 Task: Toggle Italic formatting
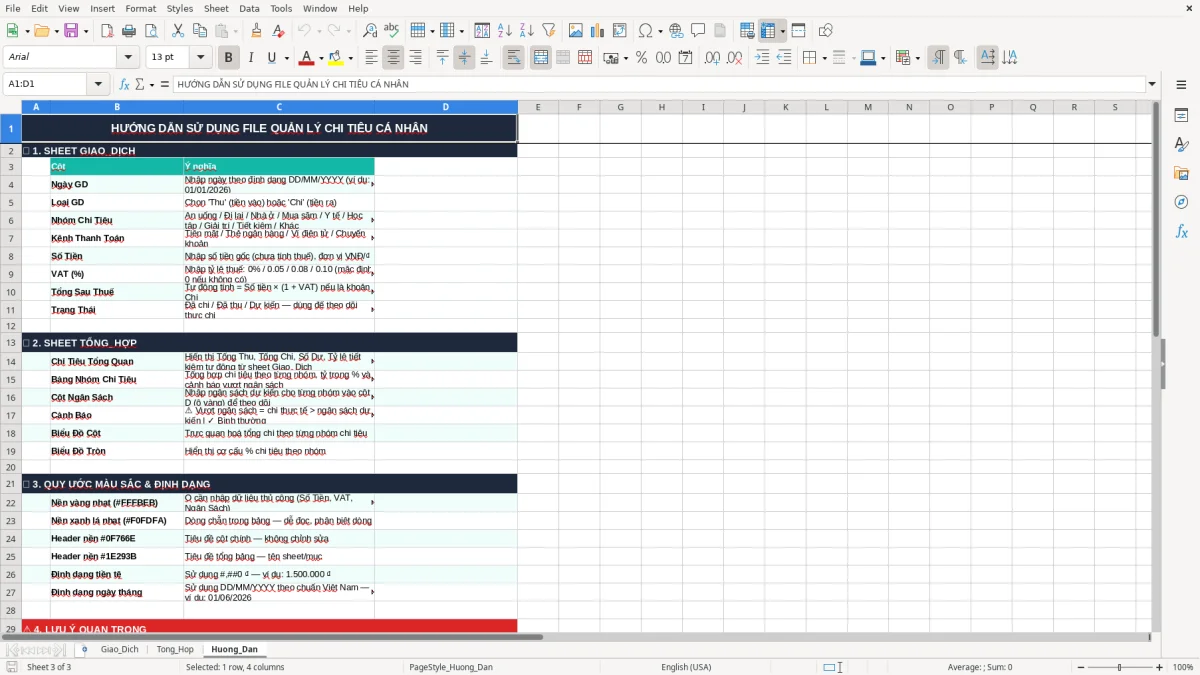point(251,58)
